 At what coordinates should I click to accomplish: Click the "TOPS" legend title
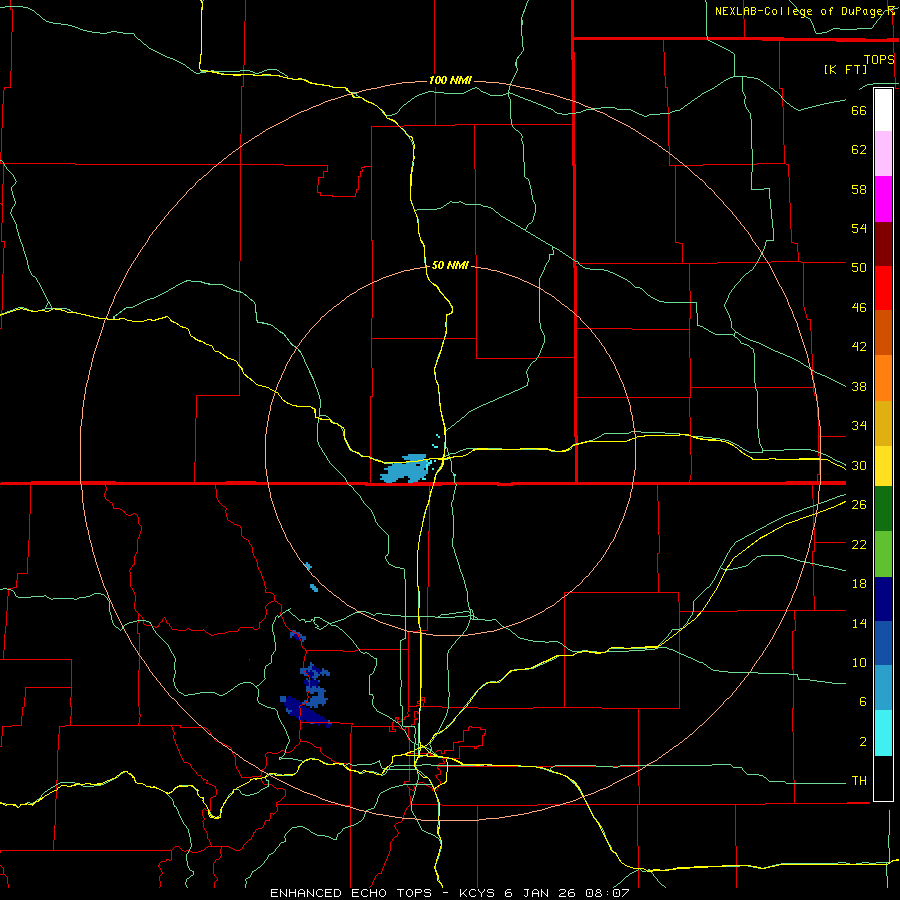click(x=879, y=59)
